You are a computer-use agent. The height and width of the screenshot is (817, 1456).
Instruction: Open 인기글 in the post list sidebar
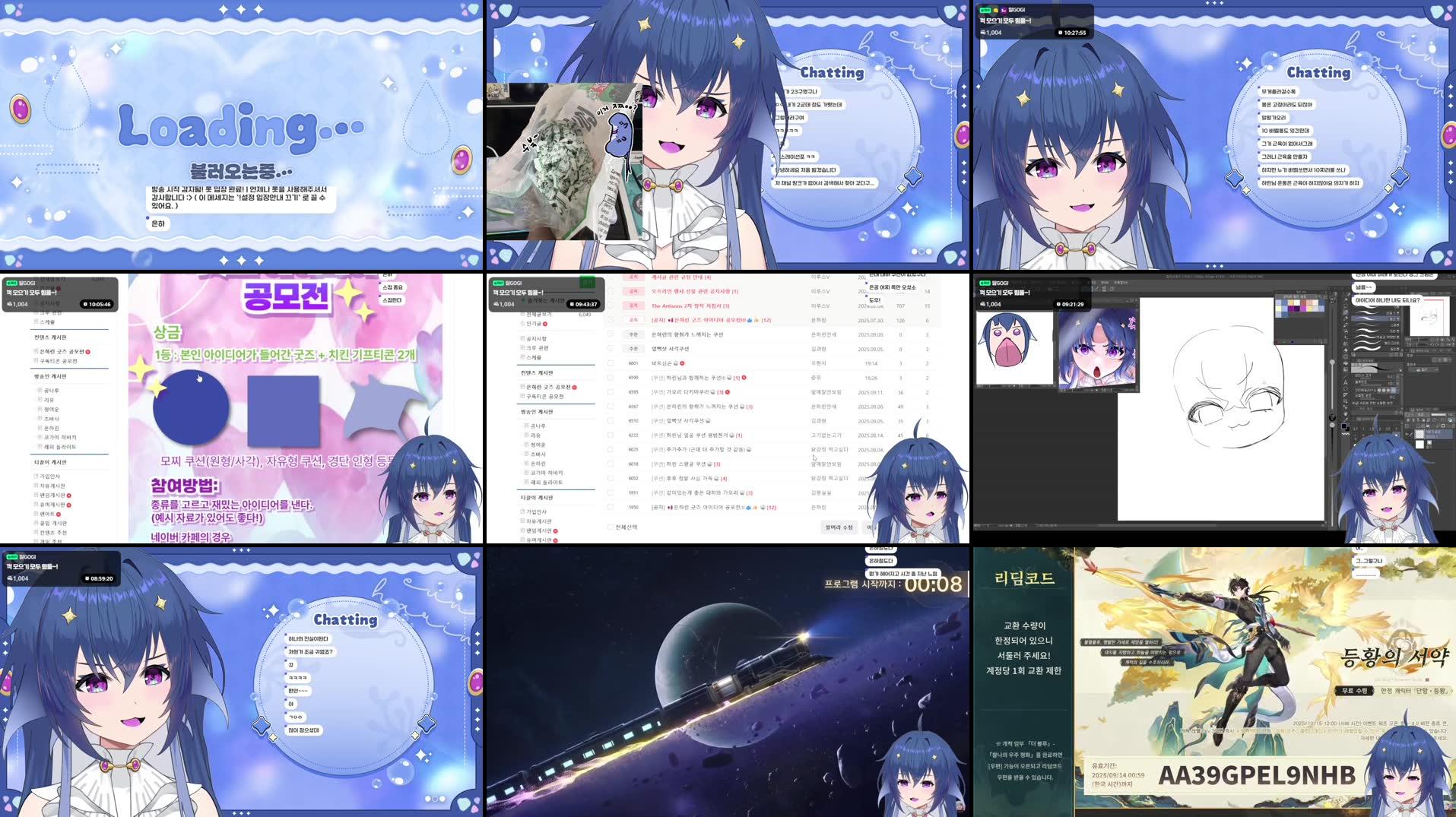click(535, 324)
